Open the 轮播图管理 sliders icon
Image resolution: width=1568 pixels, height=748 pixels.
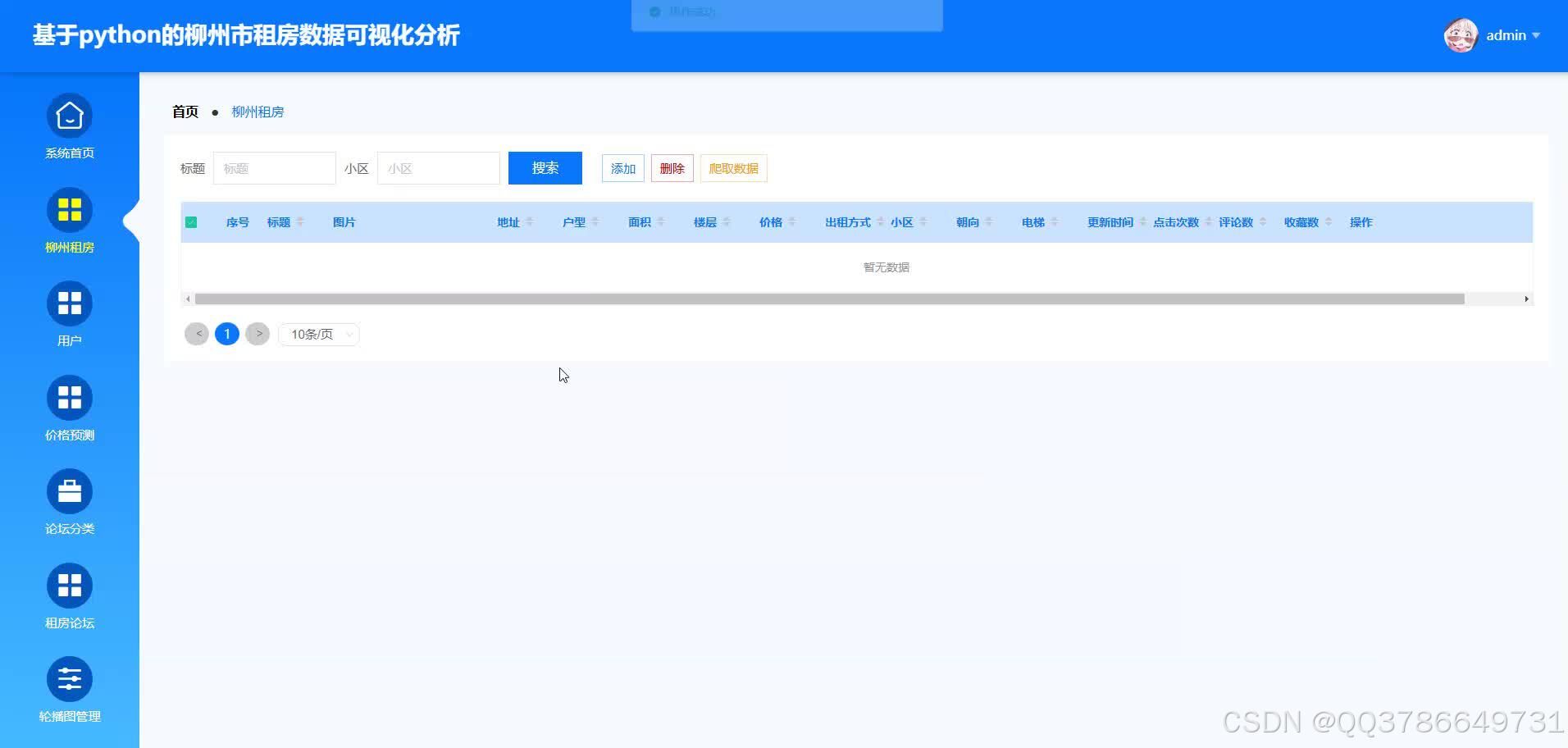pyautogui.click(x=69, y=678)
